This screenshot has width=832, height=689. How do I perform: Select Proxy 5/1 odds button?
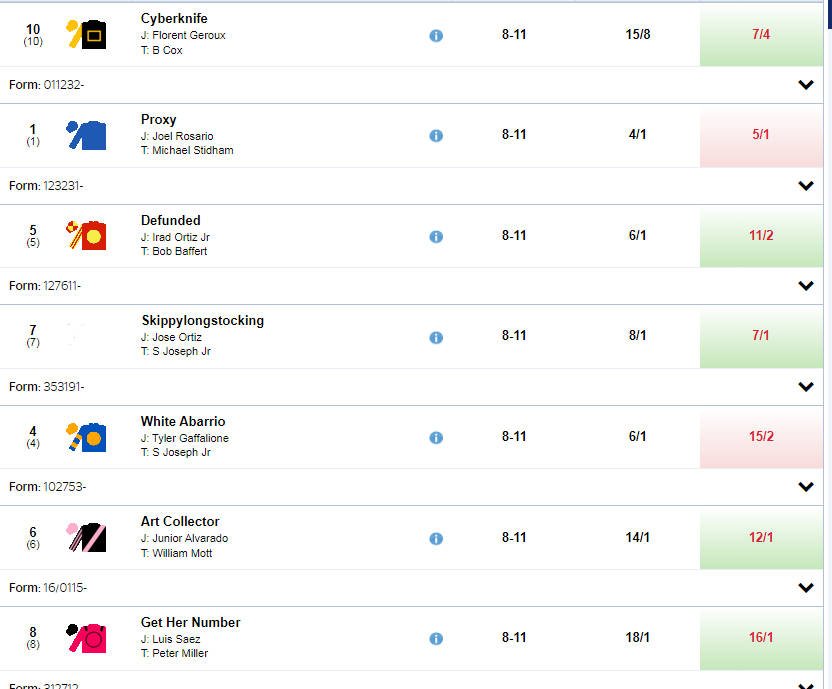pos(761,135)
